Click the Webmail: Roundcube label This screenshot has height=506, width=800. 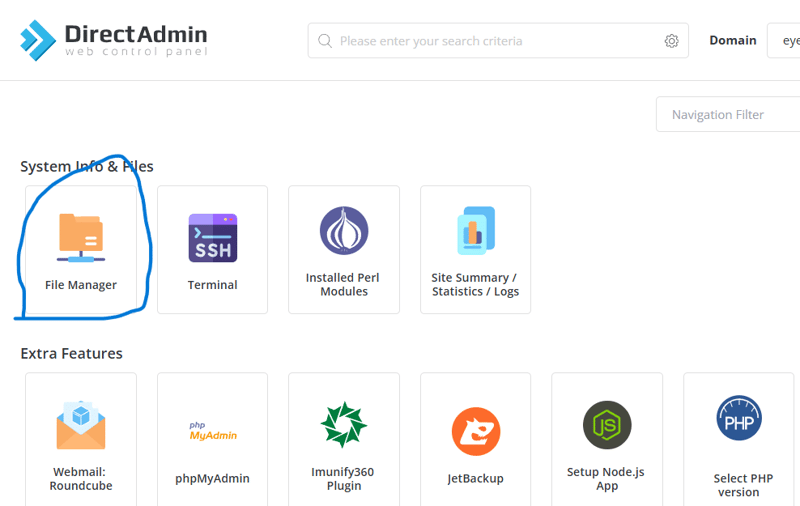tap(80, 478)
